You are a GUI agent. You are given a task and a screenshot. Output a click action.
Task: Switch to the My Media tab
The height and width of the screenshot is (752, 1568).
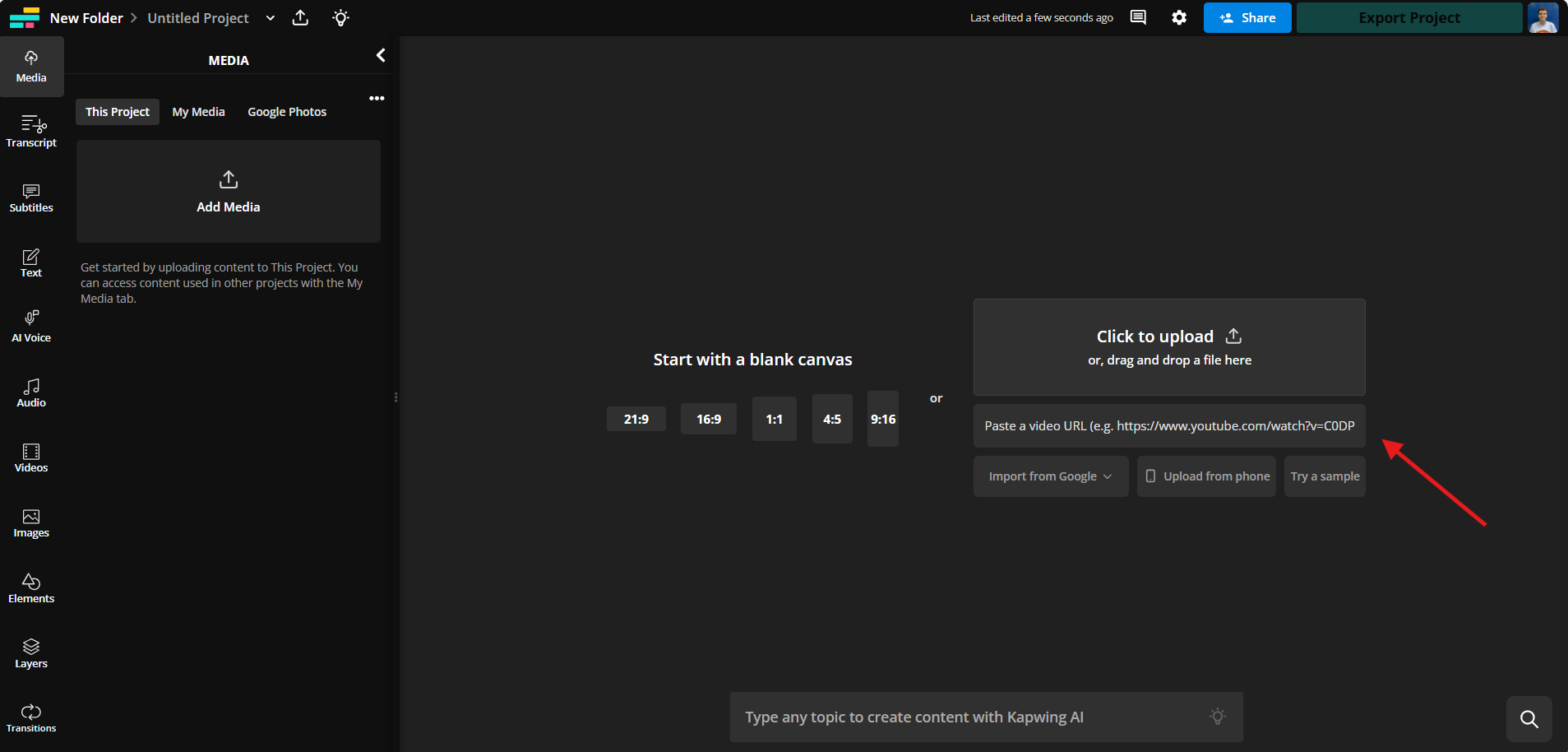point(198,111)
